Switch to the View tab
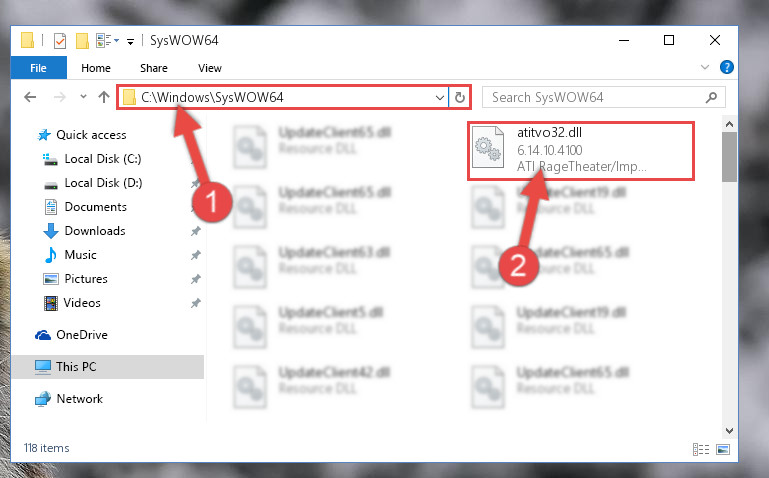 point(210,68)
